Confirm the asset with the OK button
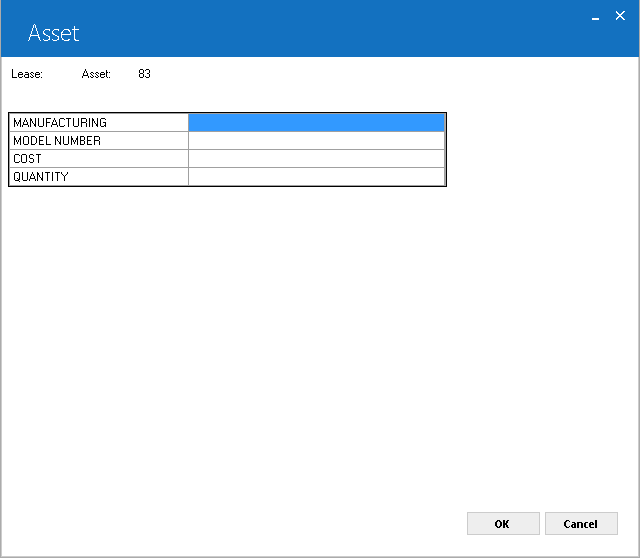 pos(503,523)
